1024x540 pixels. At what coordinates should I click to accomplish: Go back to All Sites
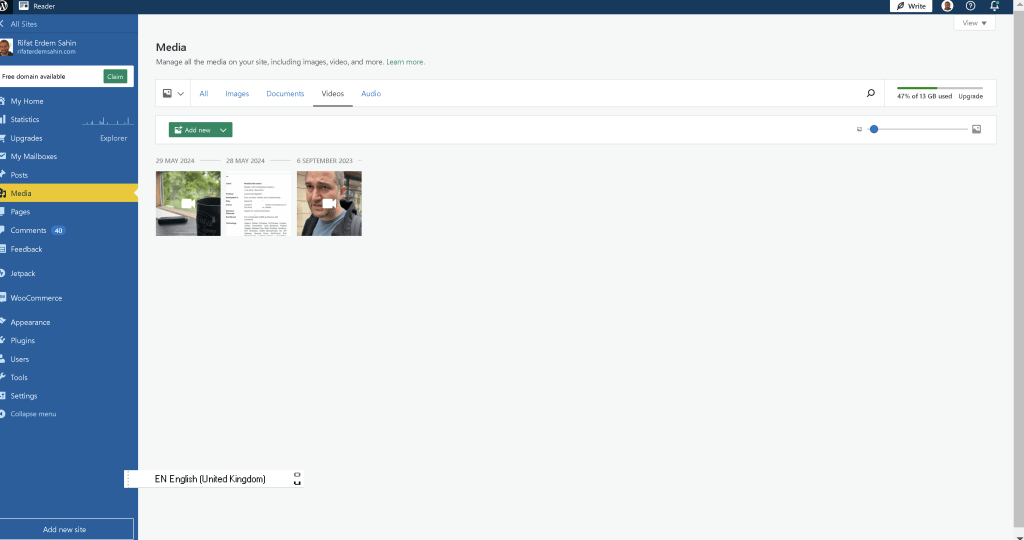20,24
